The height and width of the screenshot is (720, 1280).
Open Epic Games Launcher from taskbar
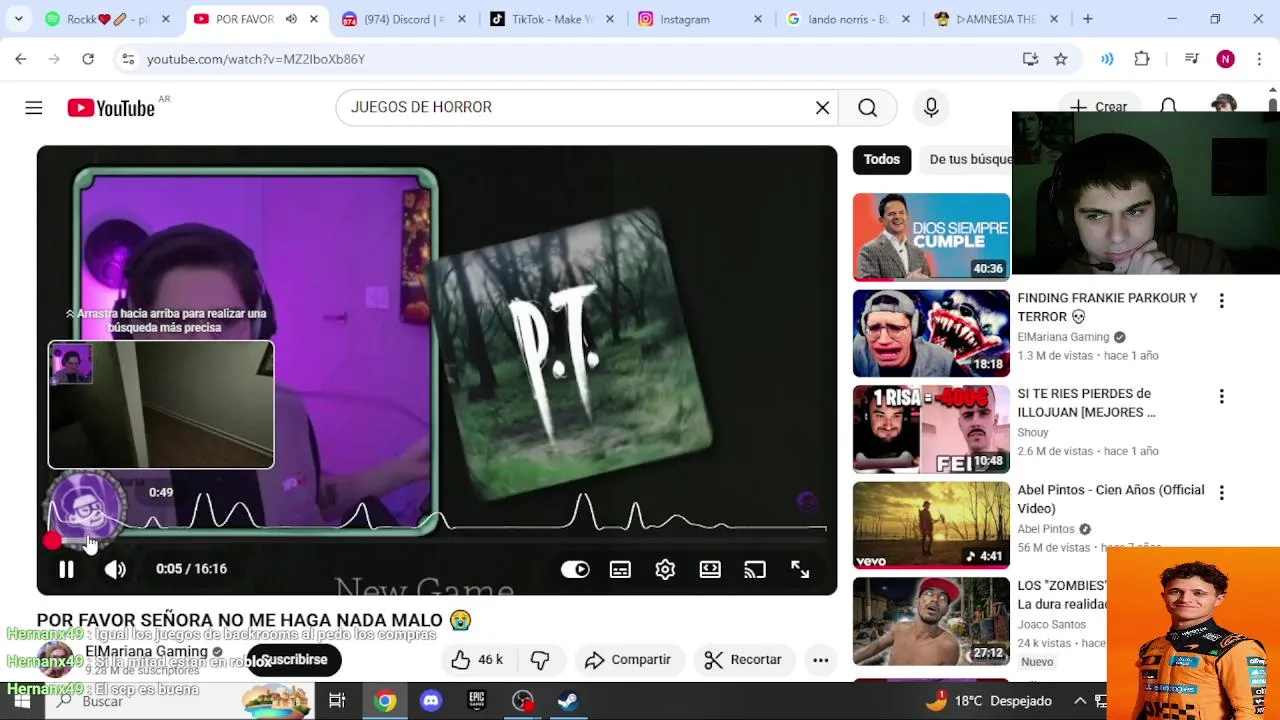pyautogui.click(x=477, y=701)
